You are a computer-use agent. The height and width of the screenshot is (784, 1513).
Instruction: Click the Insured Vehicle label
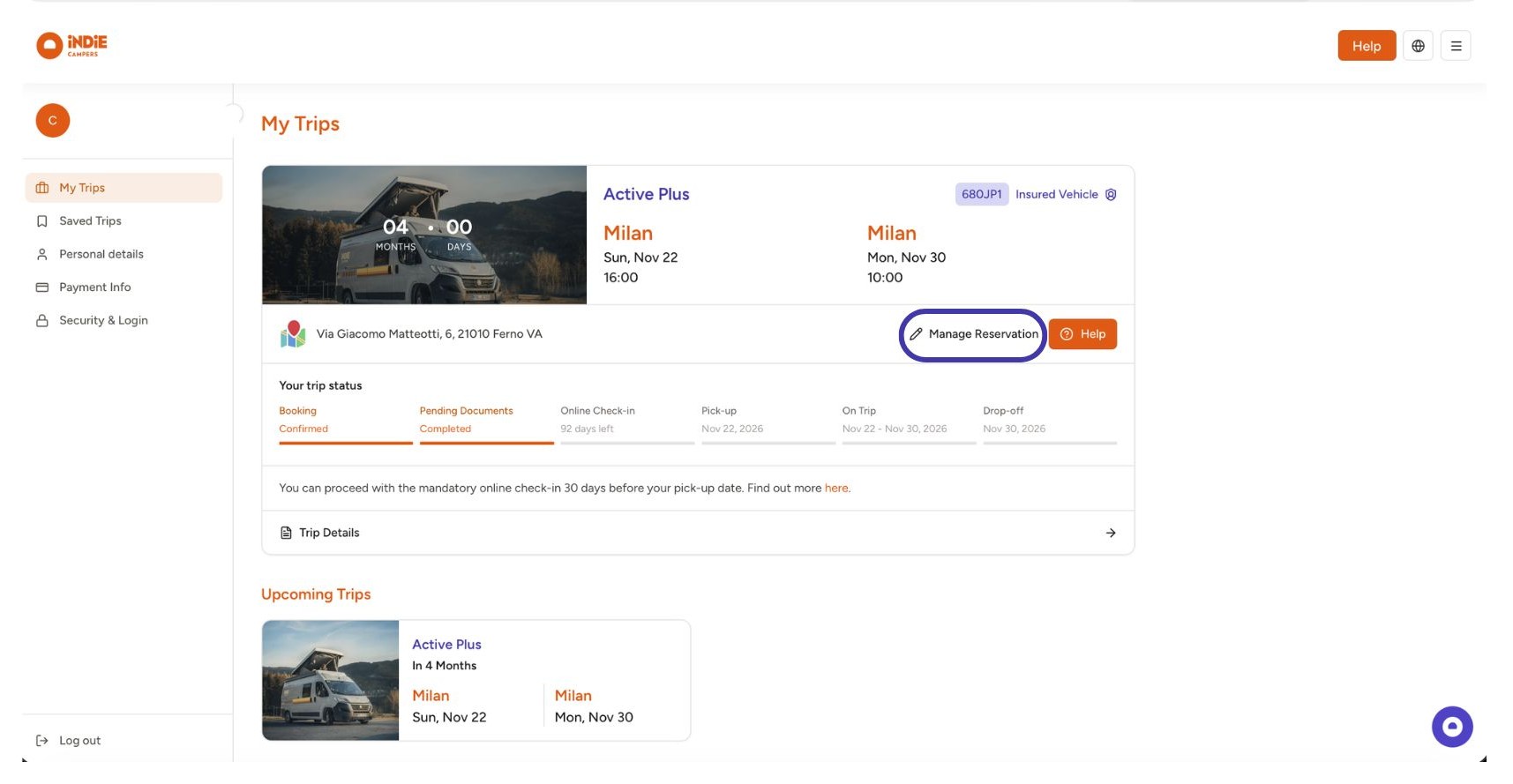(x=1056, y=194)
